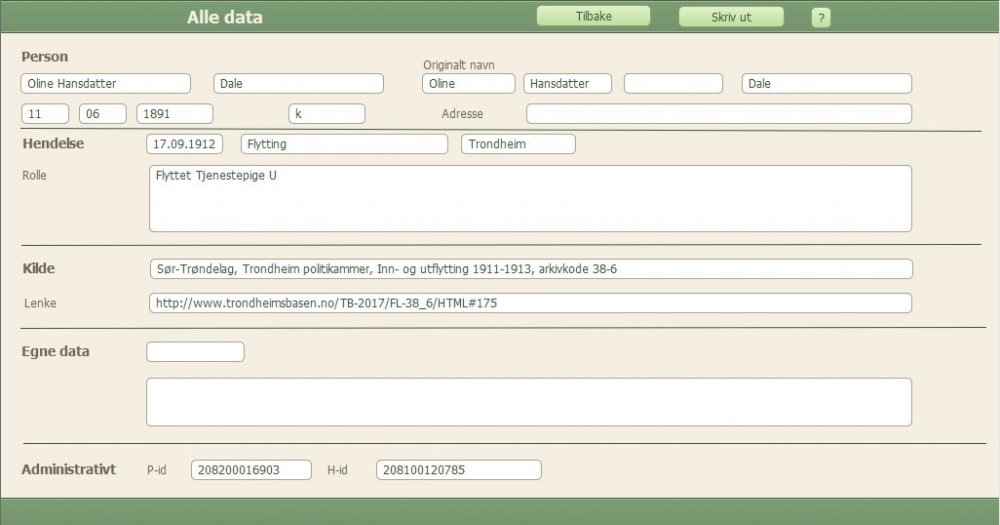The image size is (1000, 525).
Task: Click the event date field 17.09.1912
Action: [x=185, y=144]
